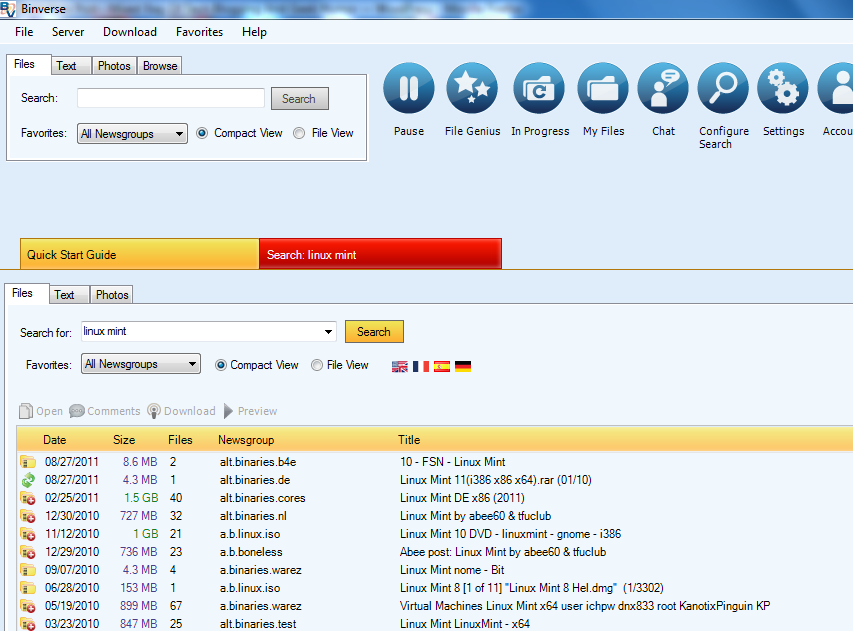853x631 pixels.
Task: Expand All Newsgroups dropdown in top panel
Action: (132, 134)
